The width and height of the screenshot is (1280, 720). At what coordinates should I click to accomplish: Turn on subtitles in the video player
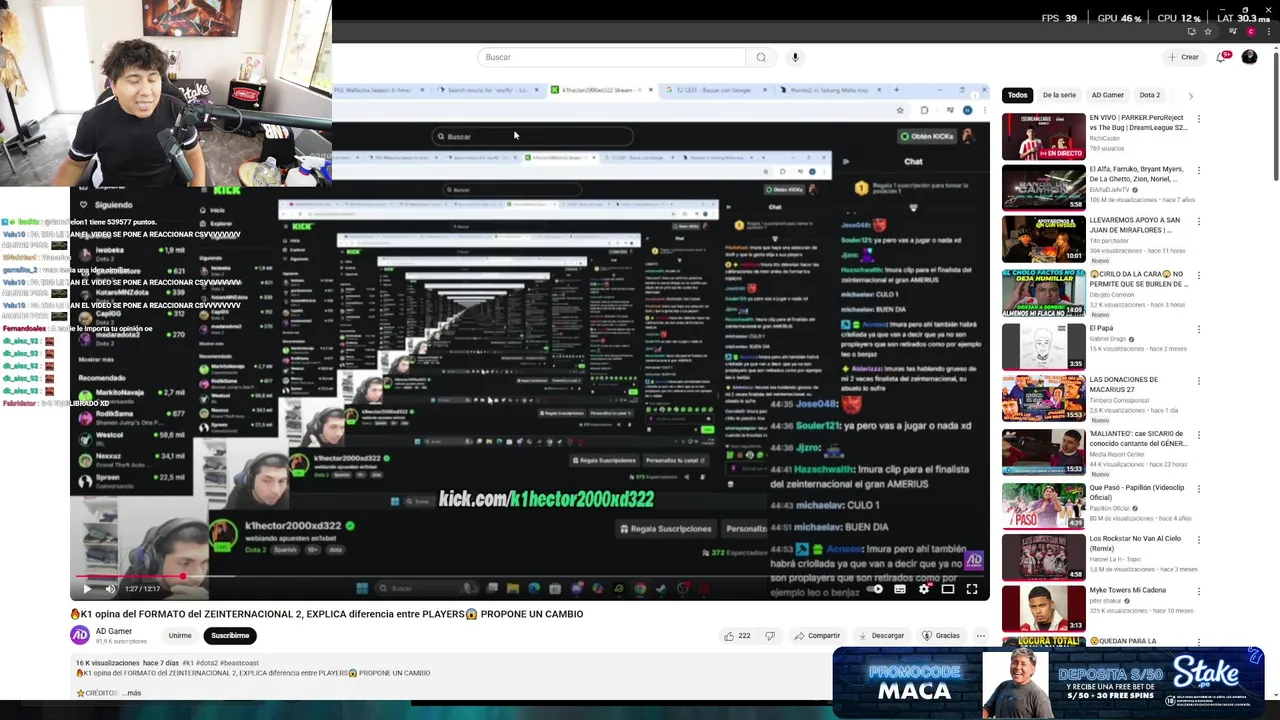click(x=900, y=589)
